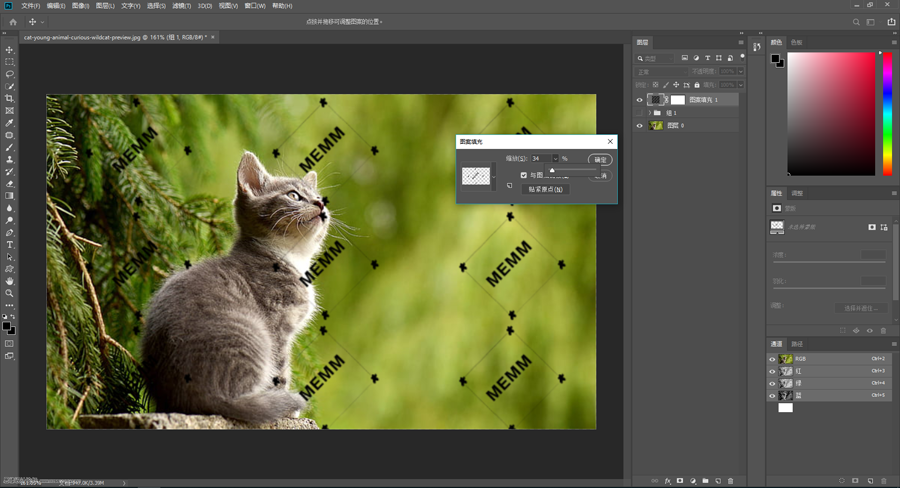Select the Type tool in the toolbar
The image size is (900, 488).
[10, 245]
